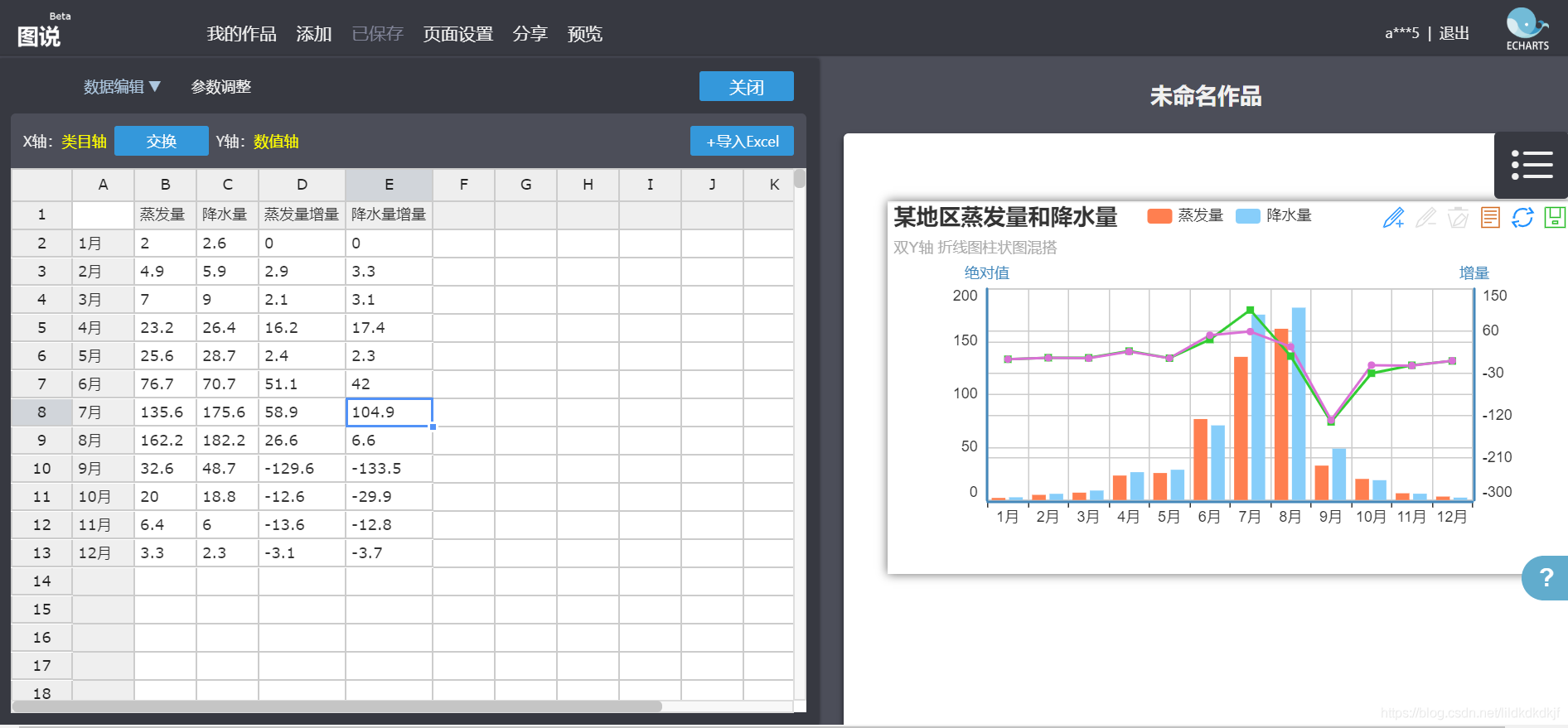1568x728 pixels.
Task: Open the list menu icon panel
Action: pyautogui.click(x=1532, y=165)
